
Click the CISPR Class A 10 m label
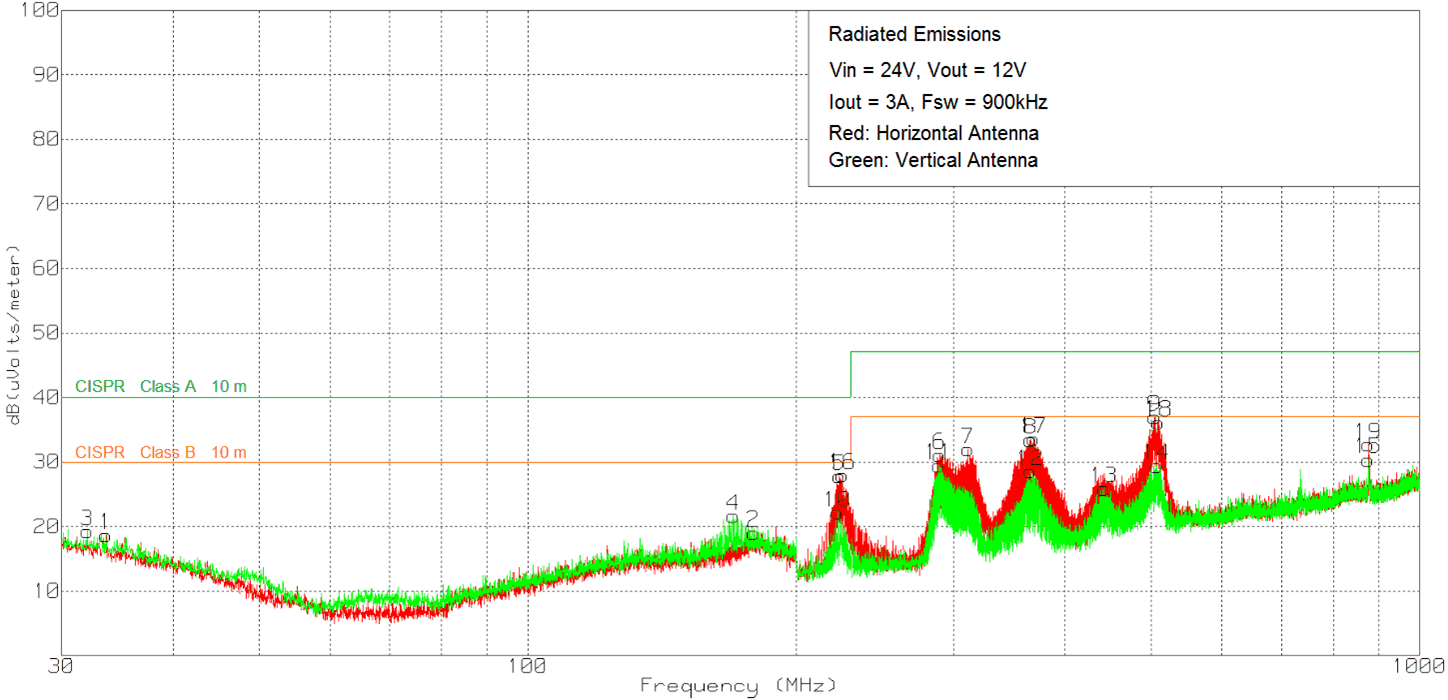[x=160, y=387]
